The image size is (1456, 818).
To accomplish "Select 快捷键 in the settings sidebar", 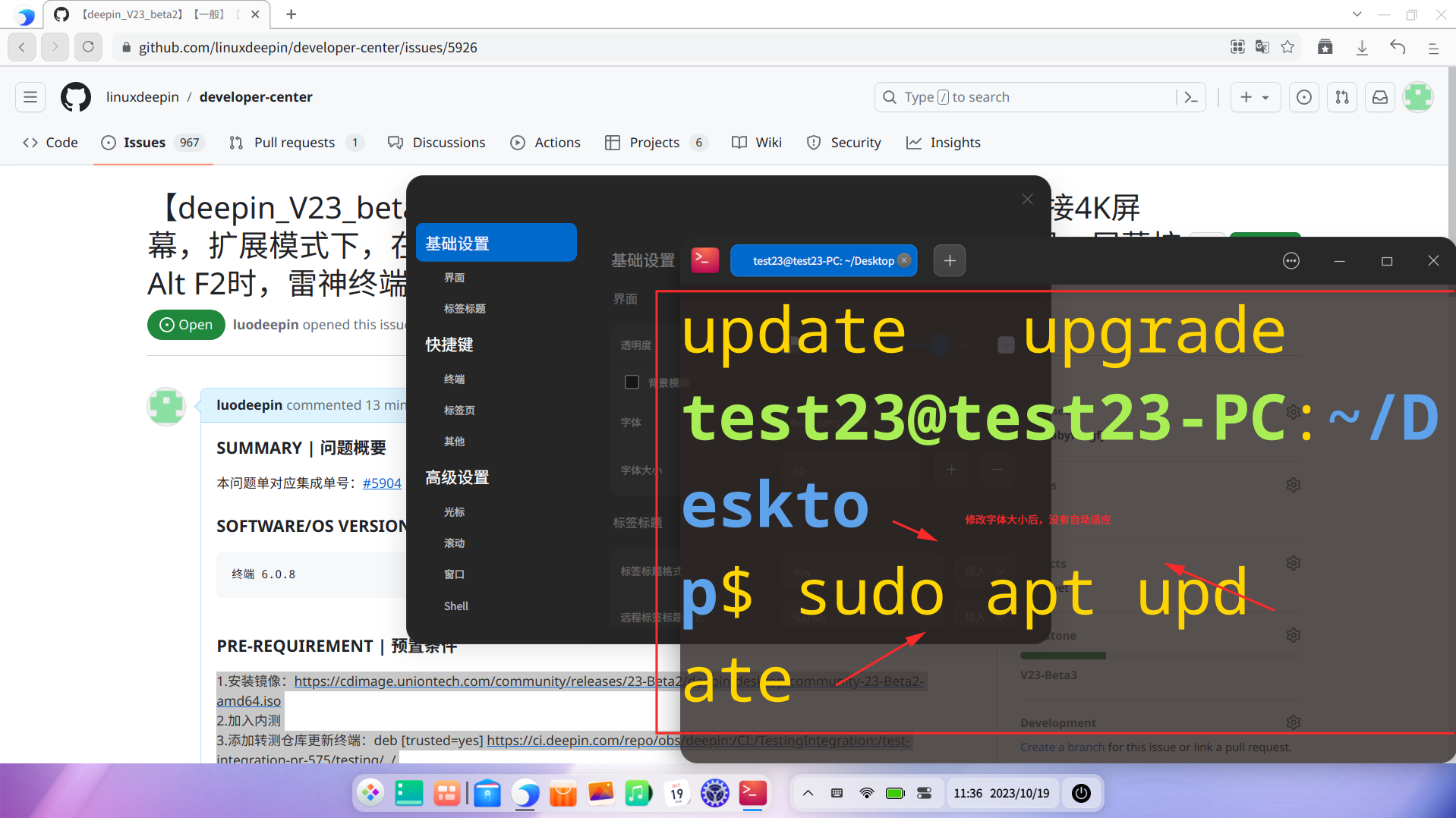I will coord(449,345).
